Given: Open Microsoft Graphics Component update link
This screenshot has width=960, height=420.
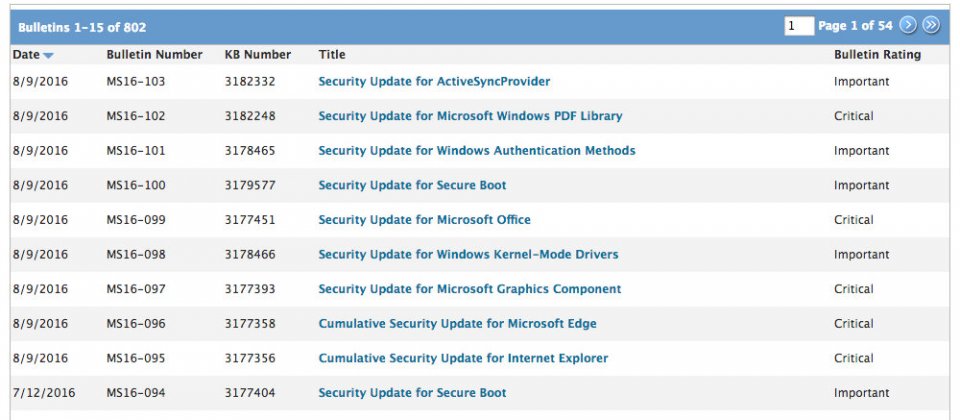Looking at the screenshot, I should click(470, 289).
